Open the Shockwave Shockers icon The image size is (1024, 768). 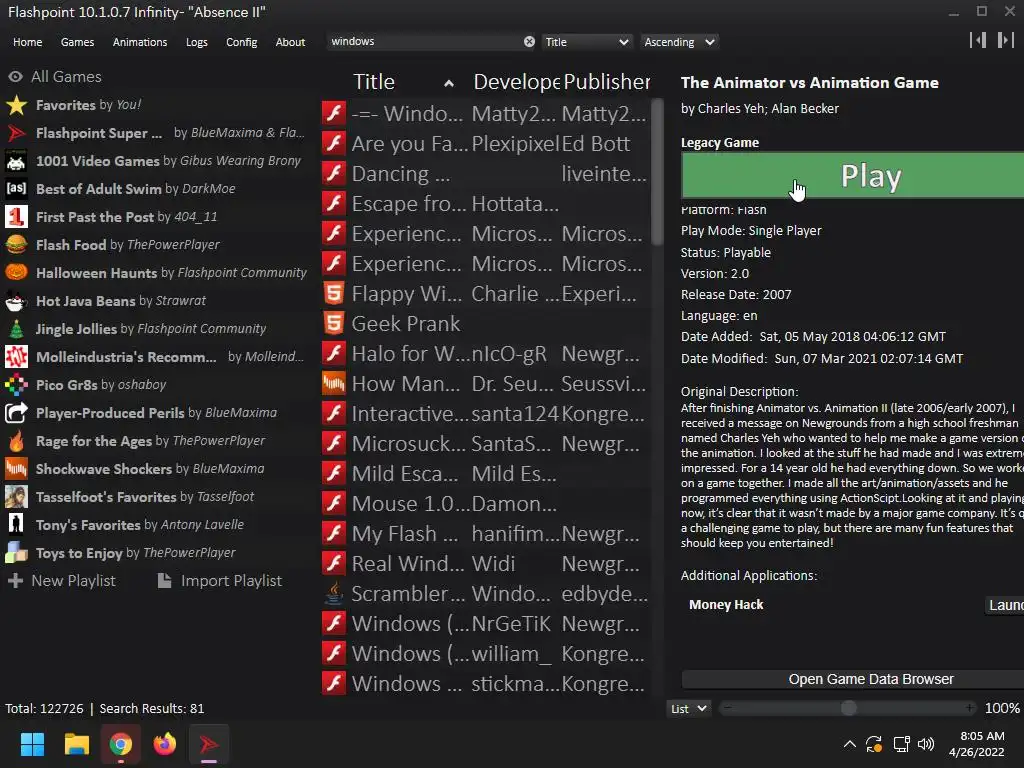pos(16,470)
